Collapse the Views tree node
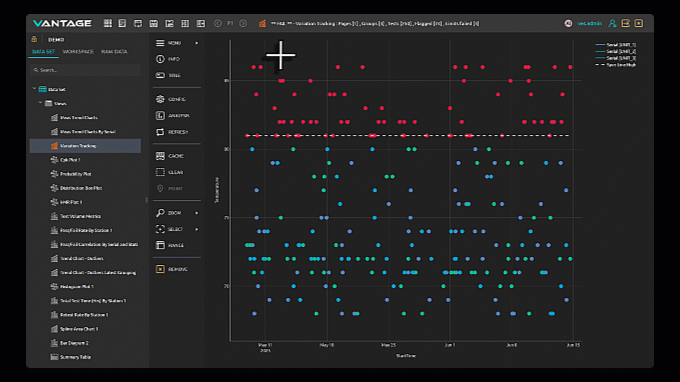The height and width of the screenshot is (382, 680). pyautogui.click(x=40, y=103)
